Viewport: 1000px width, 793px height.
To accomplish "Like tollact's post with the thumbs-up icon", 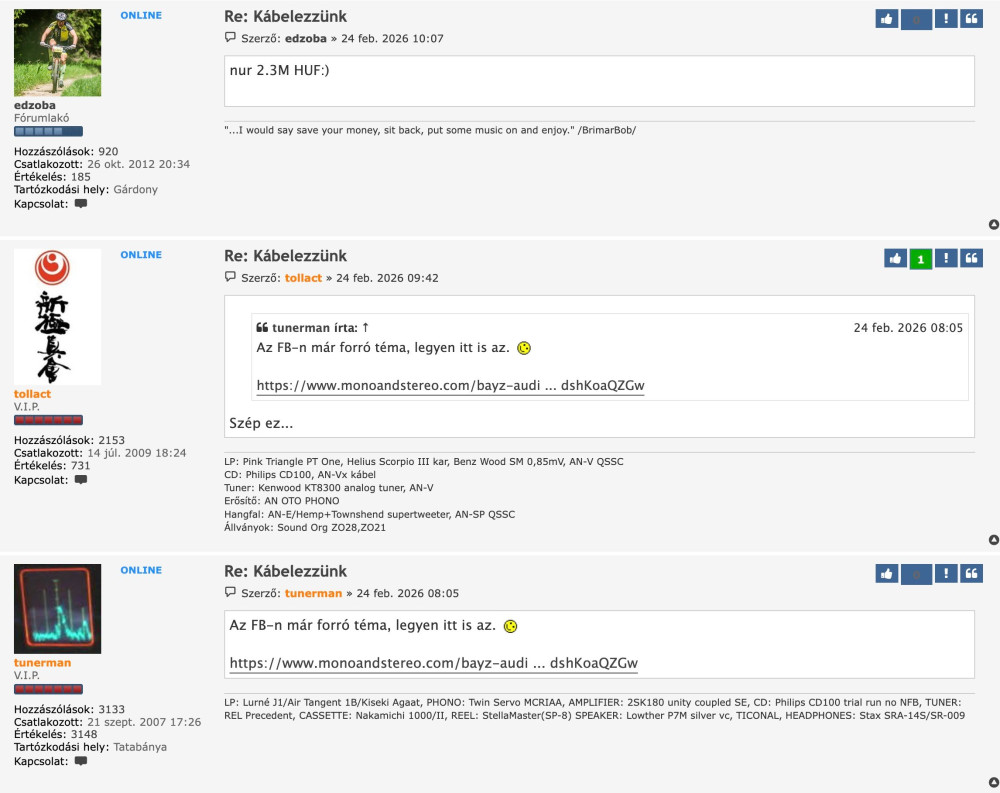I will click(895, 257).
